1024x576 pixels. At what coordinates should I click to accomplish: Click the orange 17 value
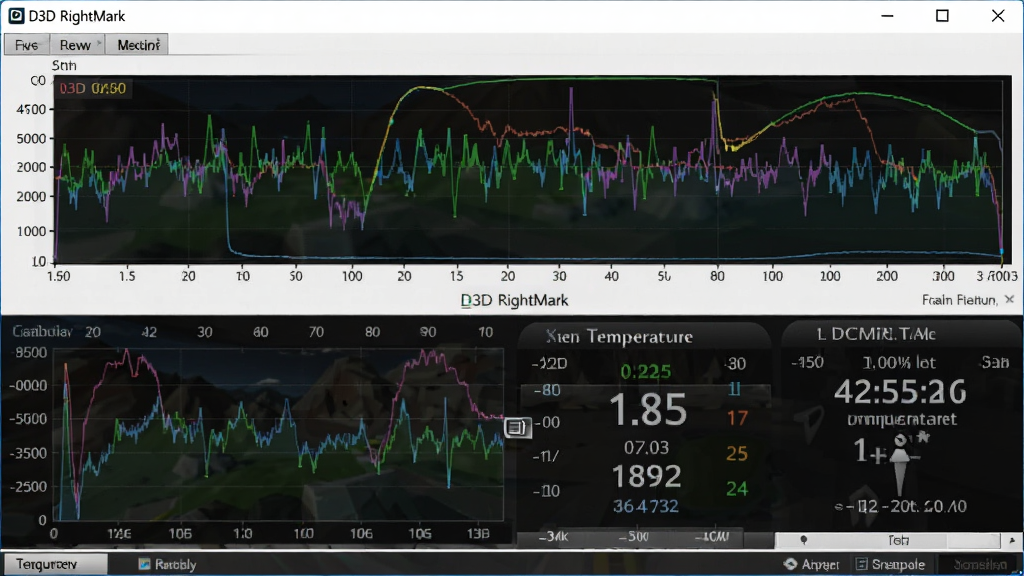[x=737, y=418]
